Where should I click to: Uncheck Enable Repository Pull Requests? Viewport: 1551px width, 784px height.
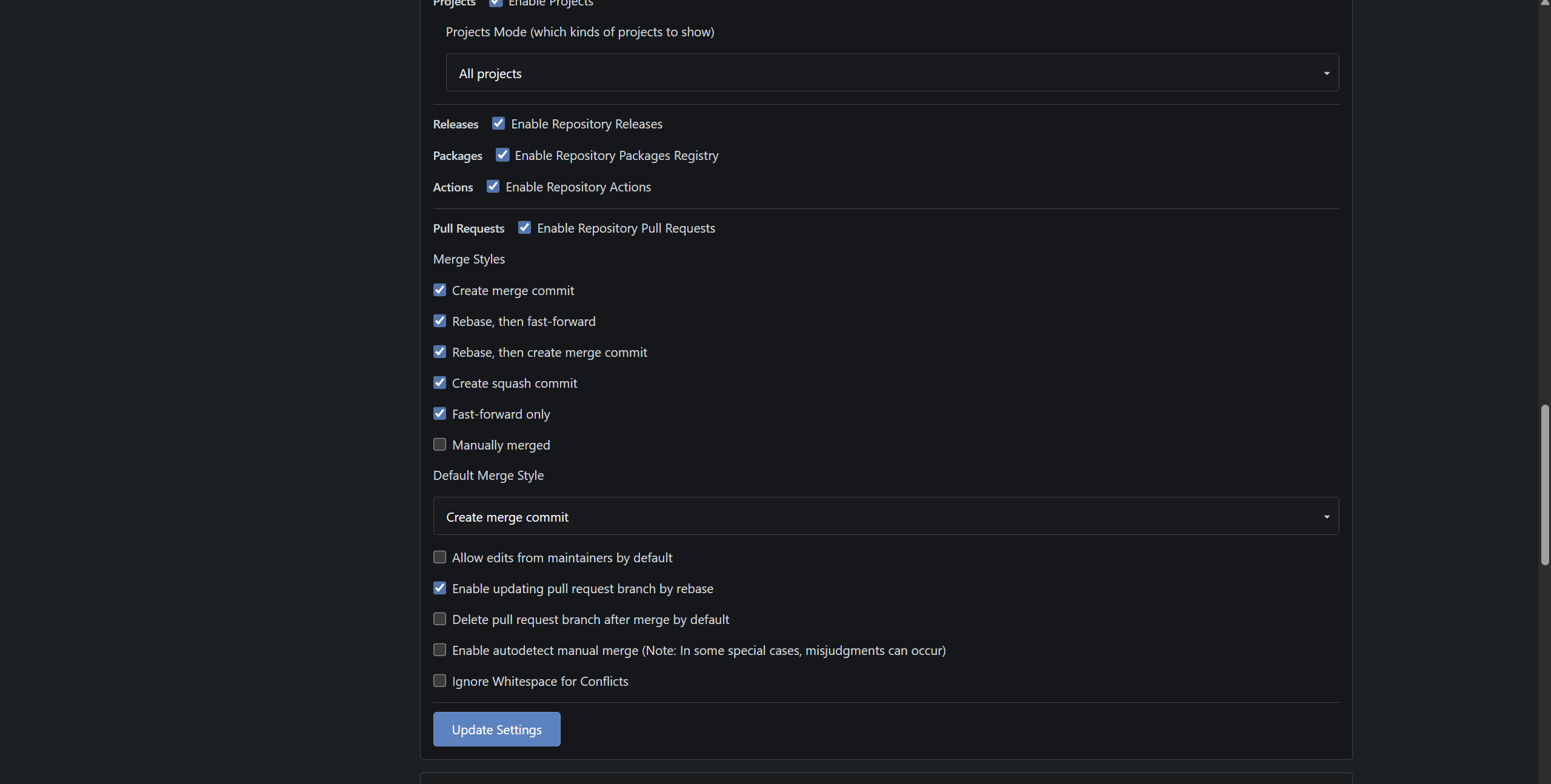[x=524, y=228]
